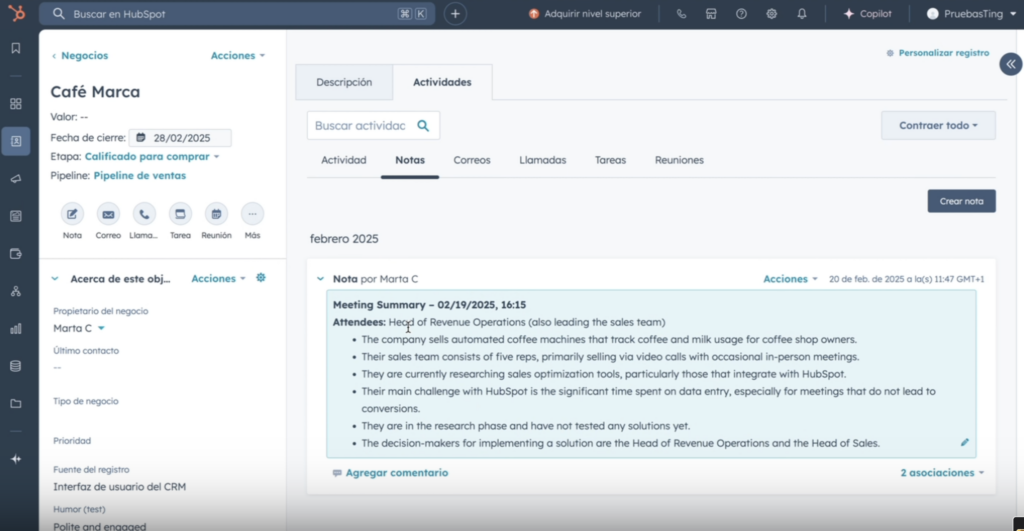Open the data management database icon
Viewport: 1024px width, 531px height.
click(x=16, y=366)
